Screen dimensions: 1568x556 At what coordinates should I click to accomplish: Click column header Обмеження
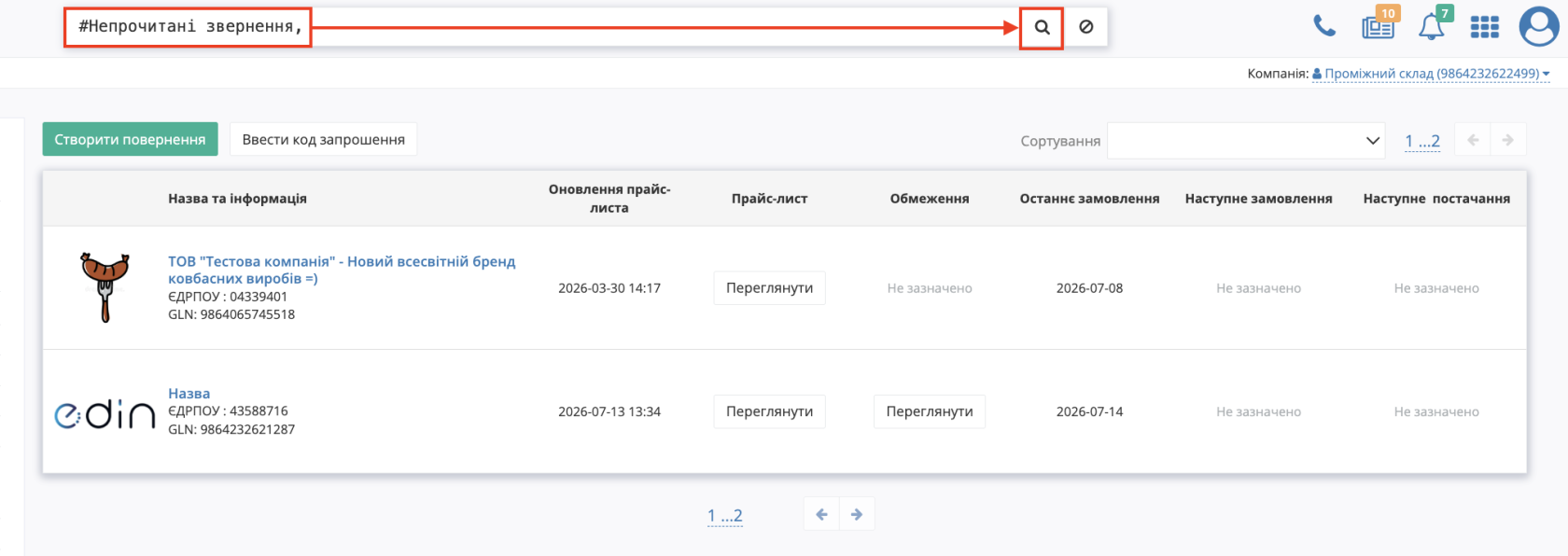point(930,199)
